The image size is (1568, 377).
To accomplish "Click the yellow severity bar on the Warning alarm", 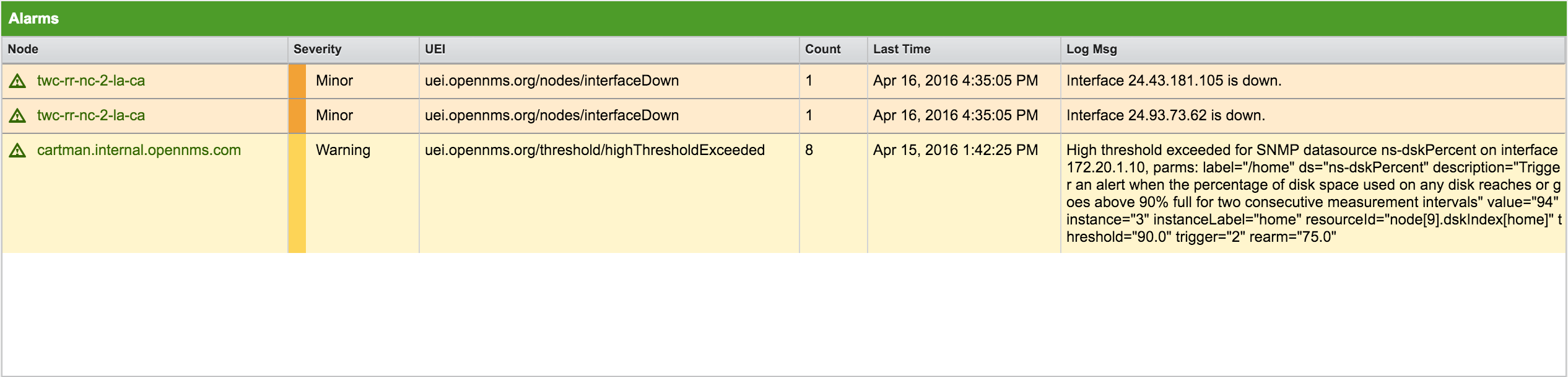I will (296, 198).
